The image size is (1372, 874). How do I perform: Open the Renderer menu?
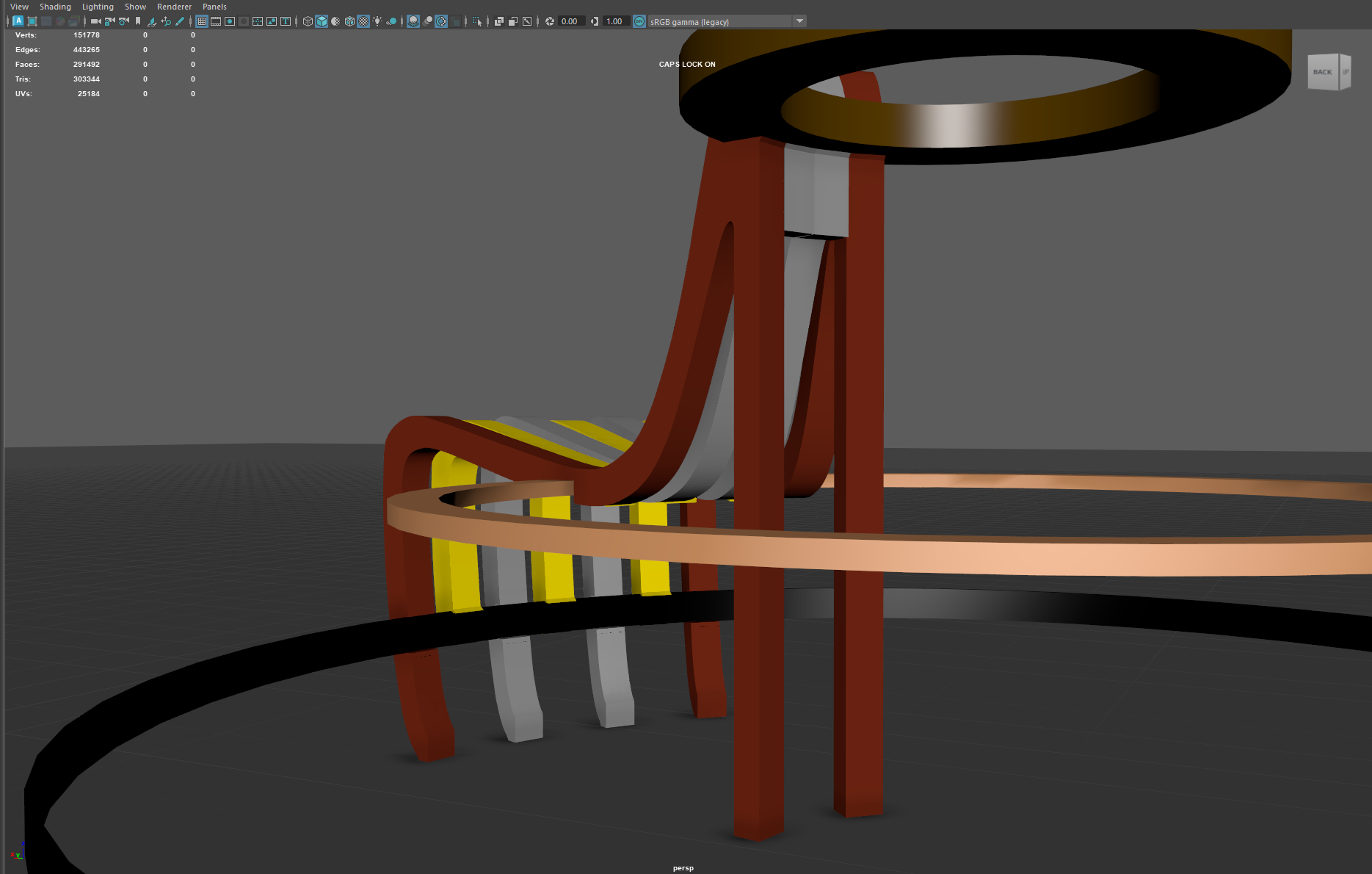tap(174, 6)
